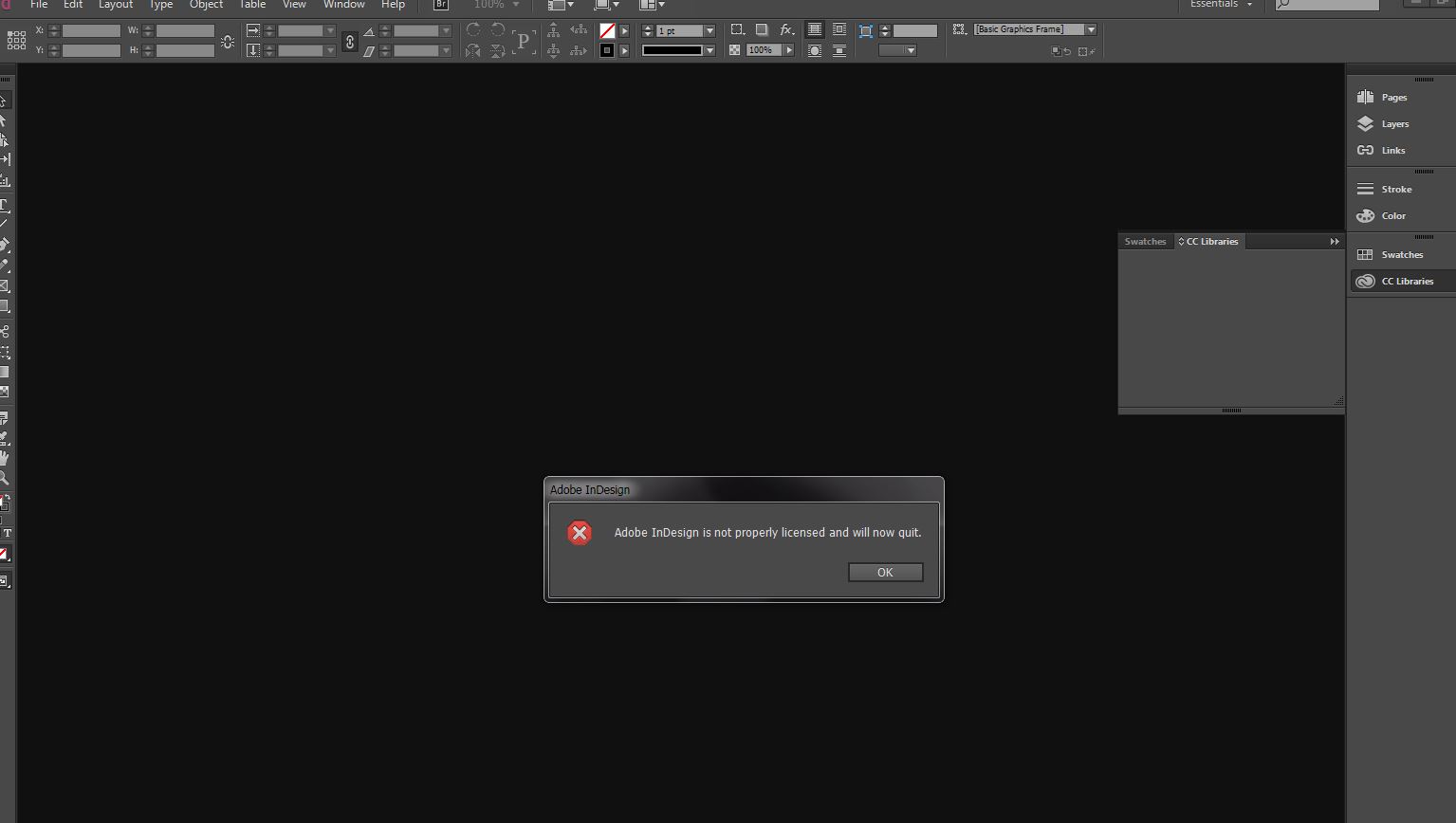Image resolution: width=1456 pixels, height=823 pixels.
Task: Open the Essentials workspace switcher
Action: pyautogui.click(x=1222, y=5)
